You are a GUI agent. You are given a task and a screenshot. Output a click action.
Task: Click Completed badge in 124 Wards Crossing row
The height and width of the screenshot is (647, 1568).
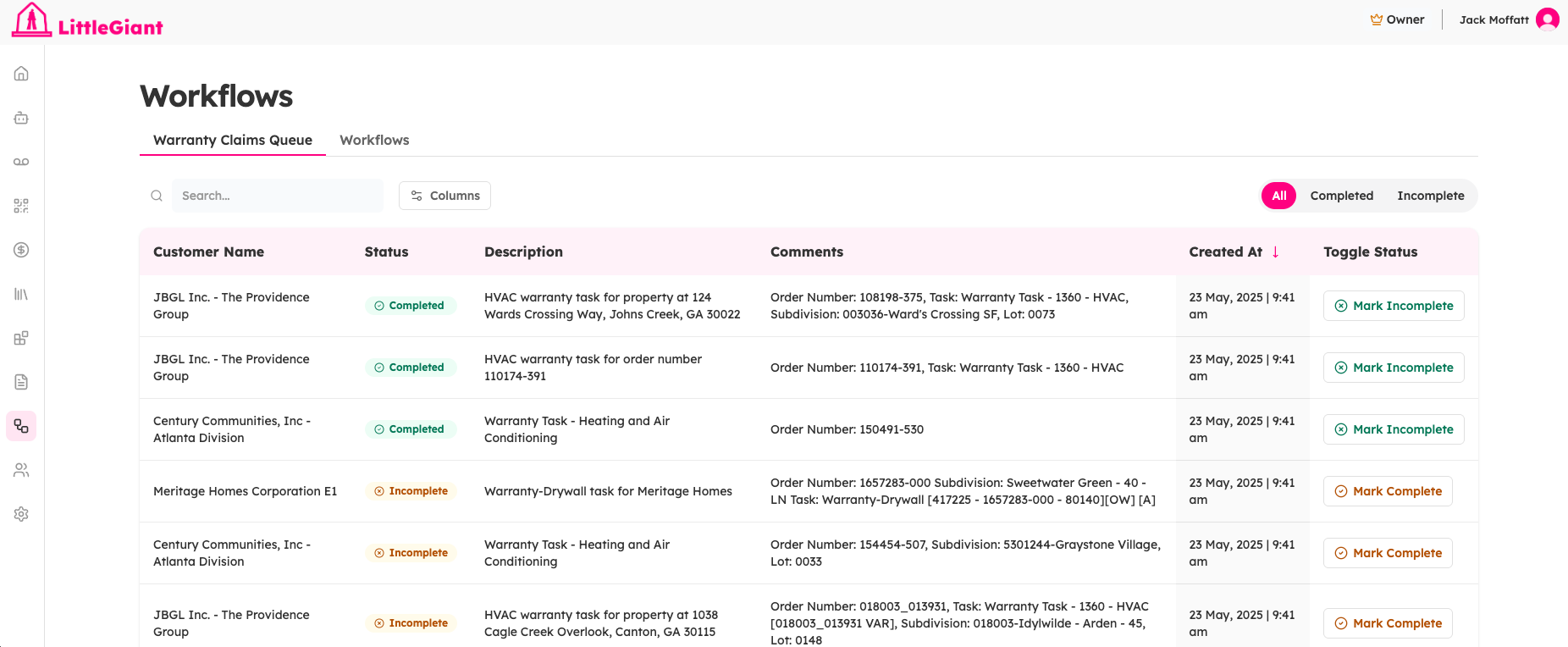[x=410, y=306]
